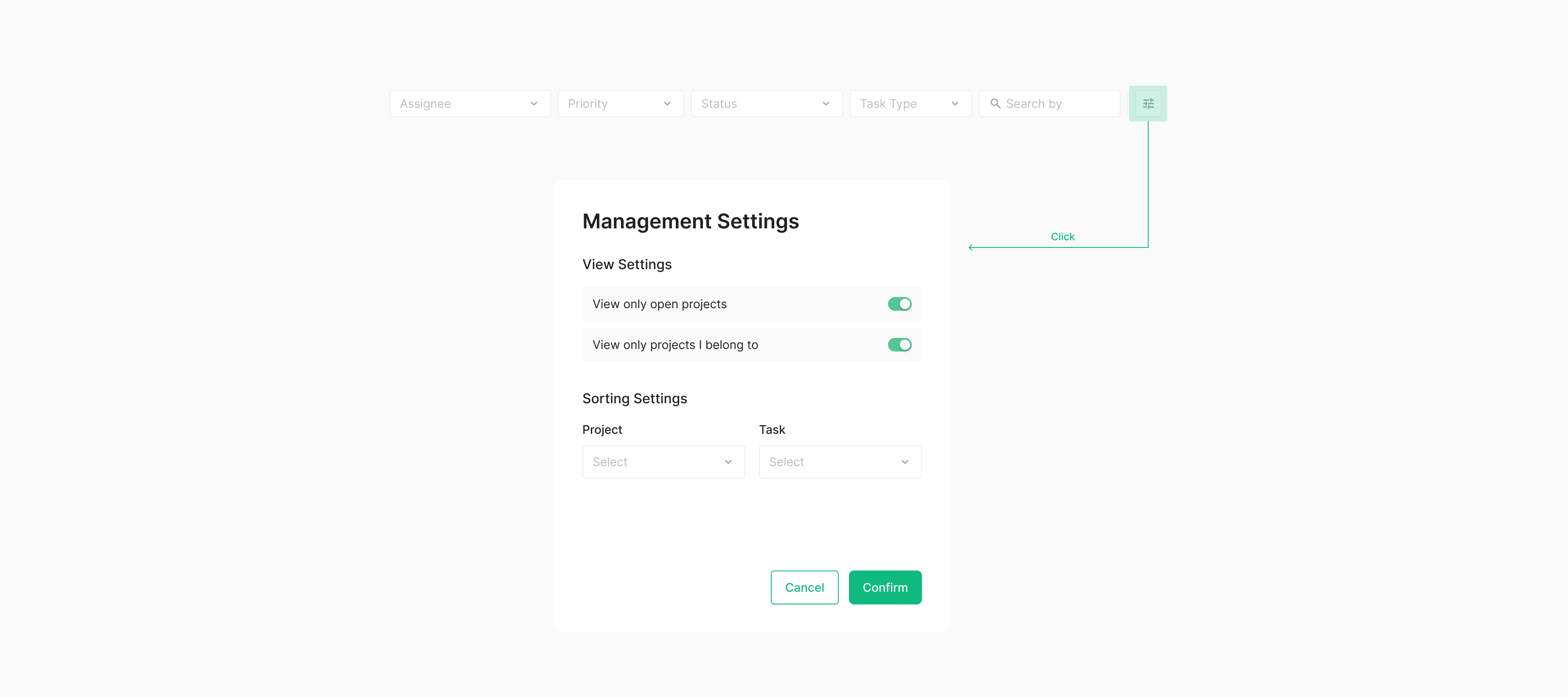Open the filter settings sliders icon

(x=1148, y=104)
